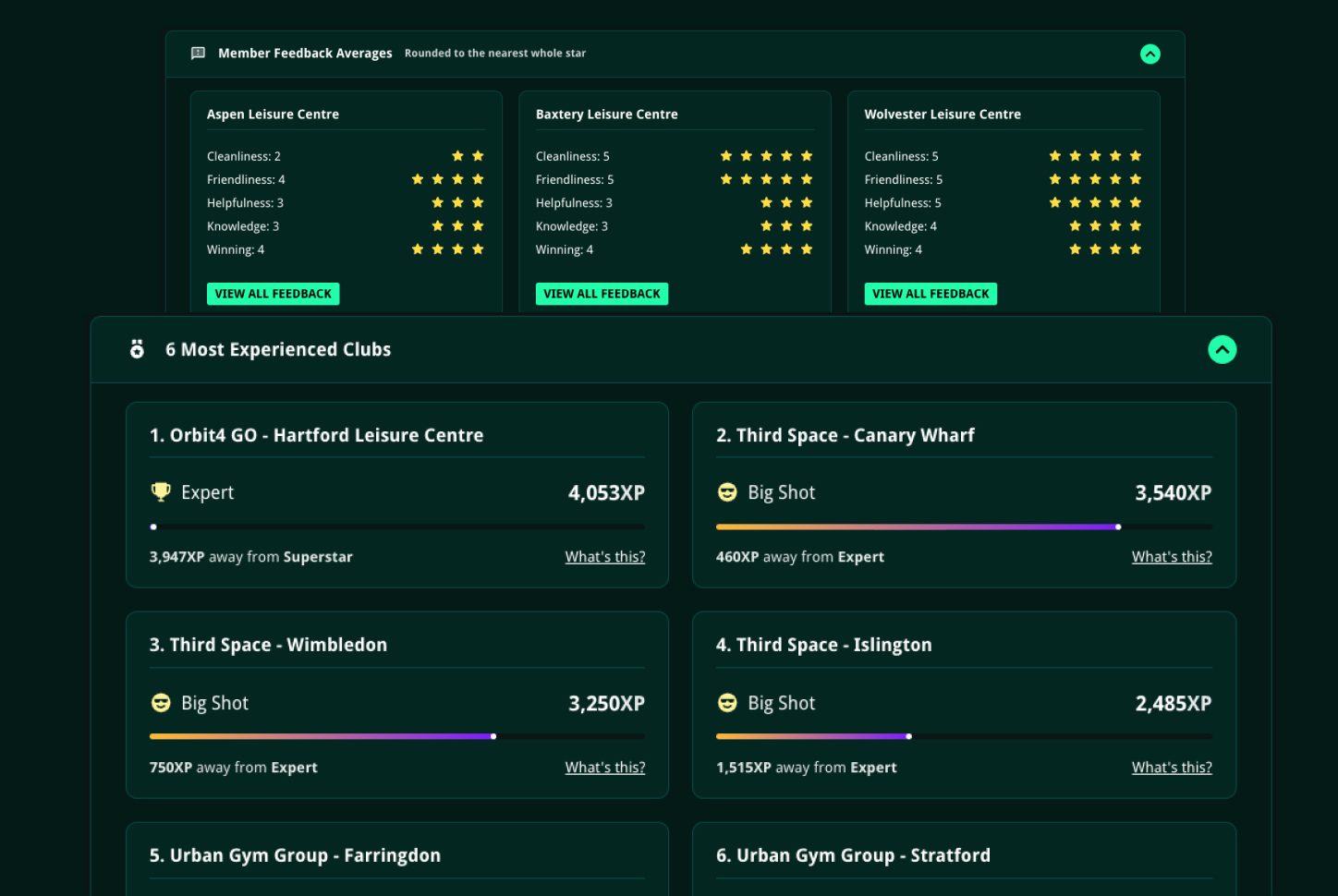The image size is (1338, 896).
Task: Click Aspen Knowledge star rating
Action: tap(457, 225)
